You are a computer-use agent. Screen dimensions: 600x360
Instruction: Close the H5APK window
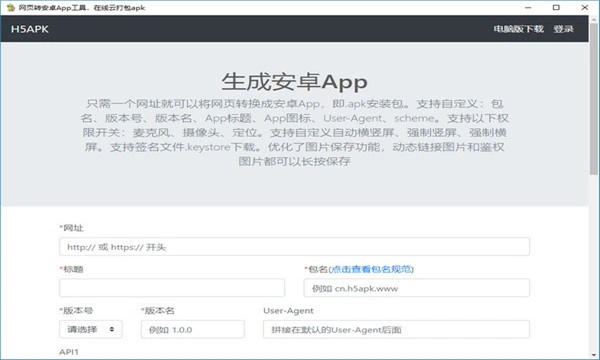[584, 8]
